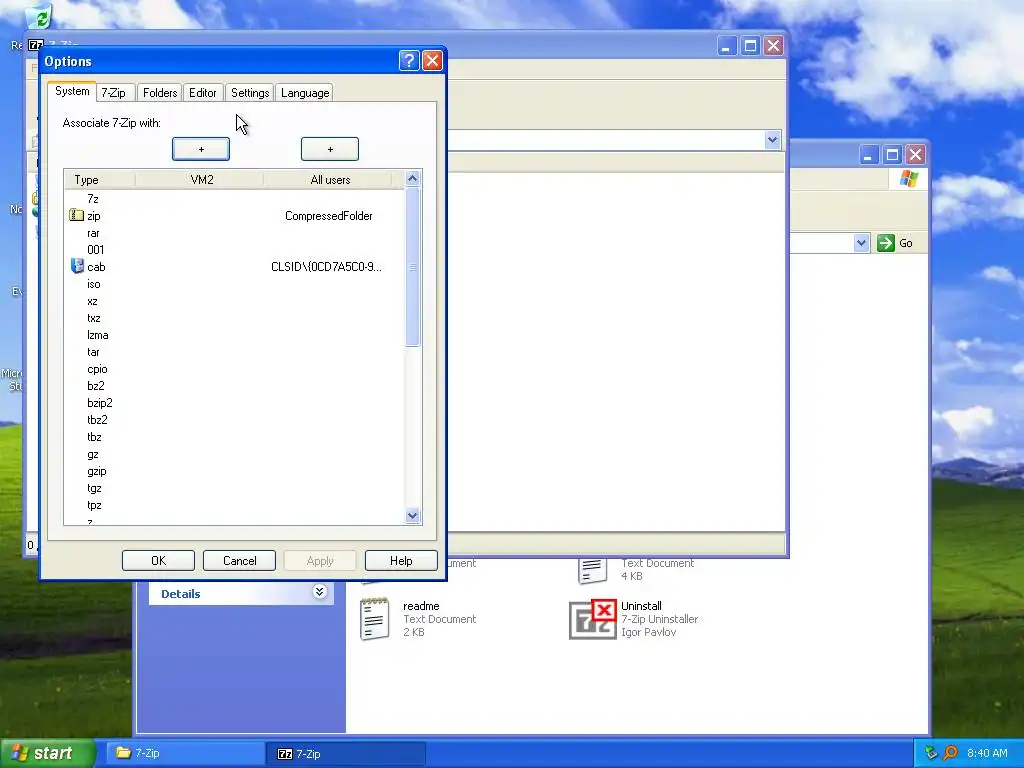This screenshot has width=1024, height=768.
Task: Click the Uninstall 7-Zip Uninstaller icon
Action: (x=592, y=619)
